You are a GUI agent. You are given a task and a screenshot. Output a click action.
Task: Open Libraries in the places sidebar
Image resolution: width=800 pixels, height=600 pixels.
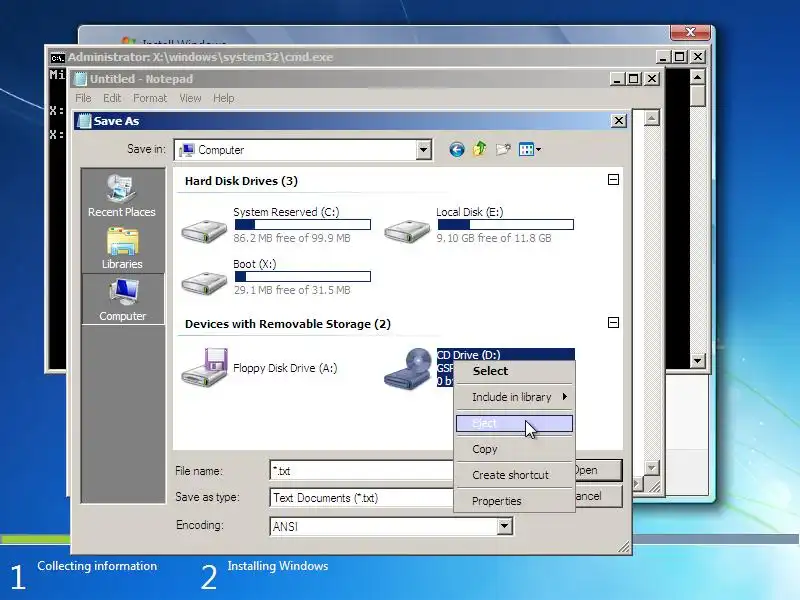point(121,248)
